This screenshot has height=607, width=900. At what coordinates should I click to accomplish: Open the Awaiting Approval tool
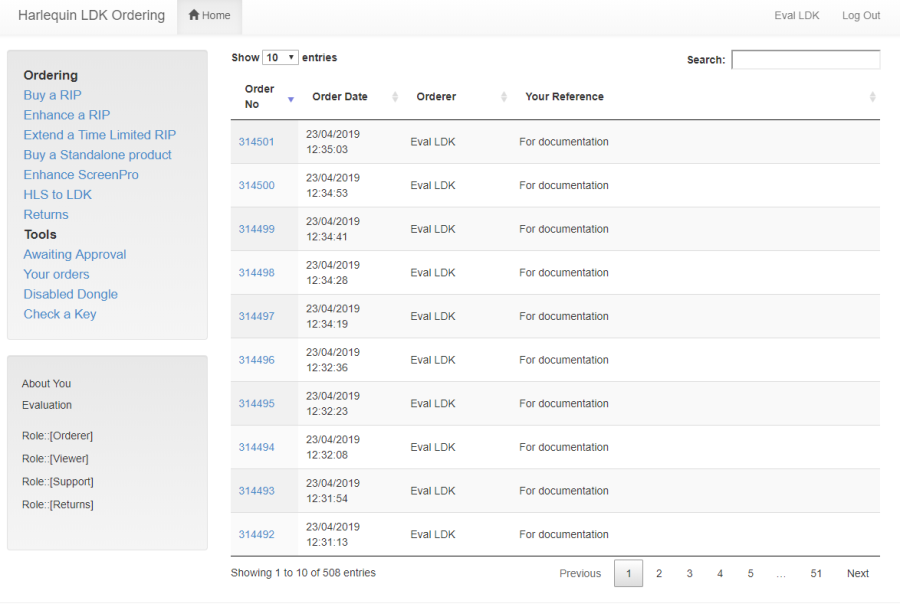[x=75, y=255]
